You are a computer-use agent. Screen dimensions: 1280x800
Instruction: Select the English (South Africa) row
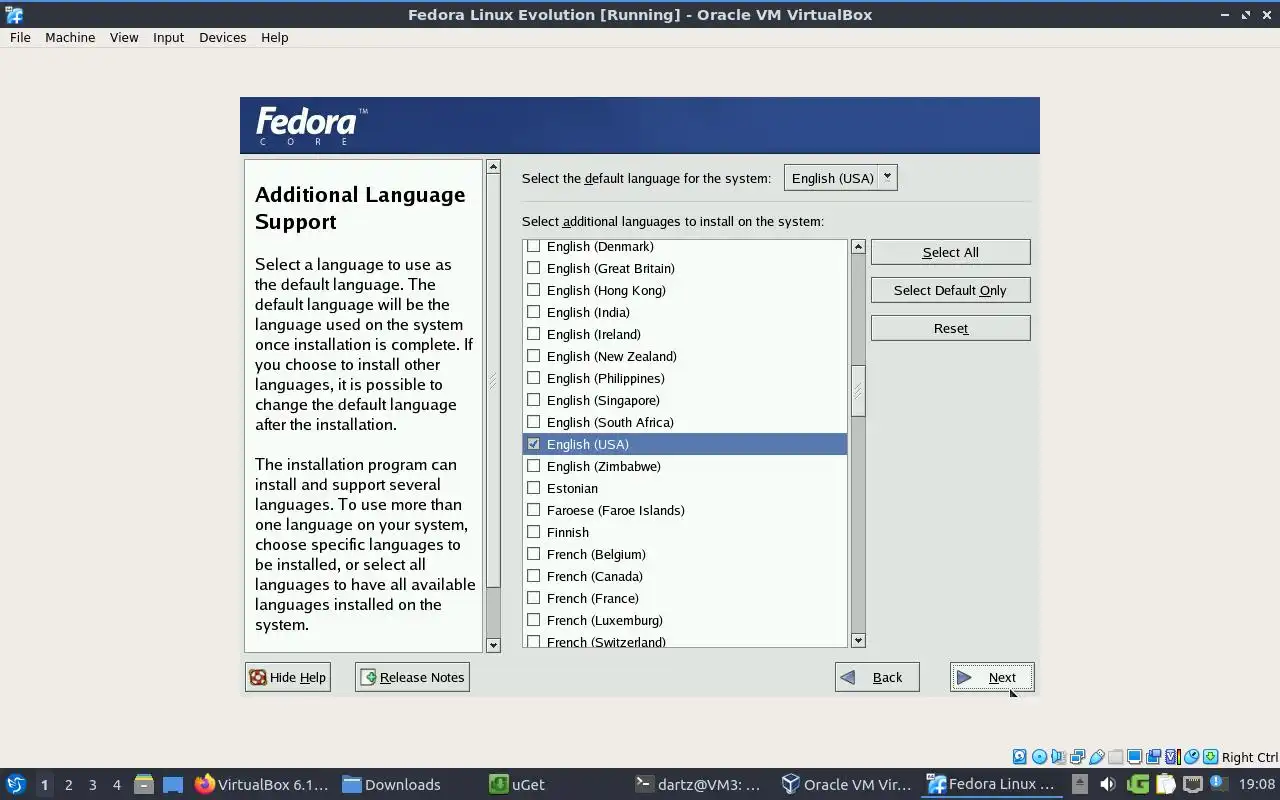click(x=685, y=422)
